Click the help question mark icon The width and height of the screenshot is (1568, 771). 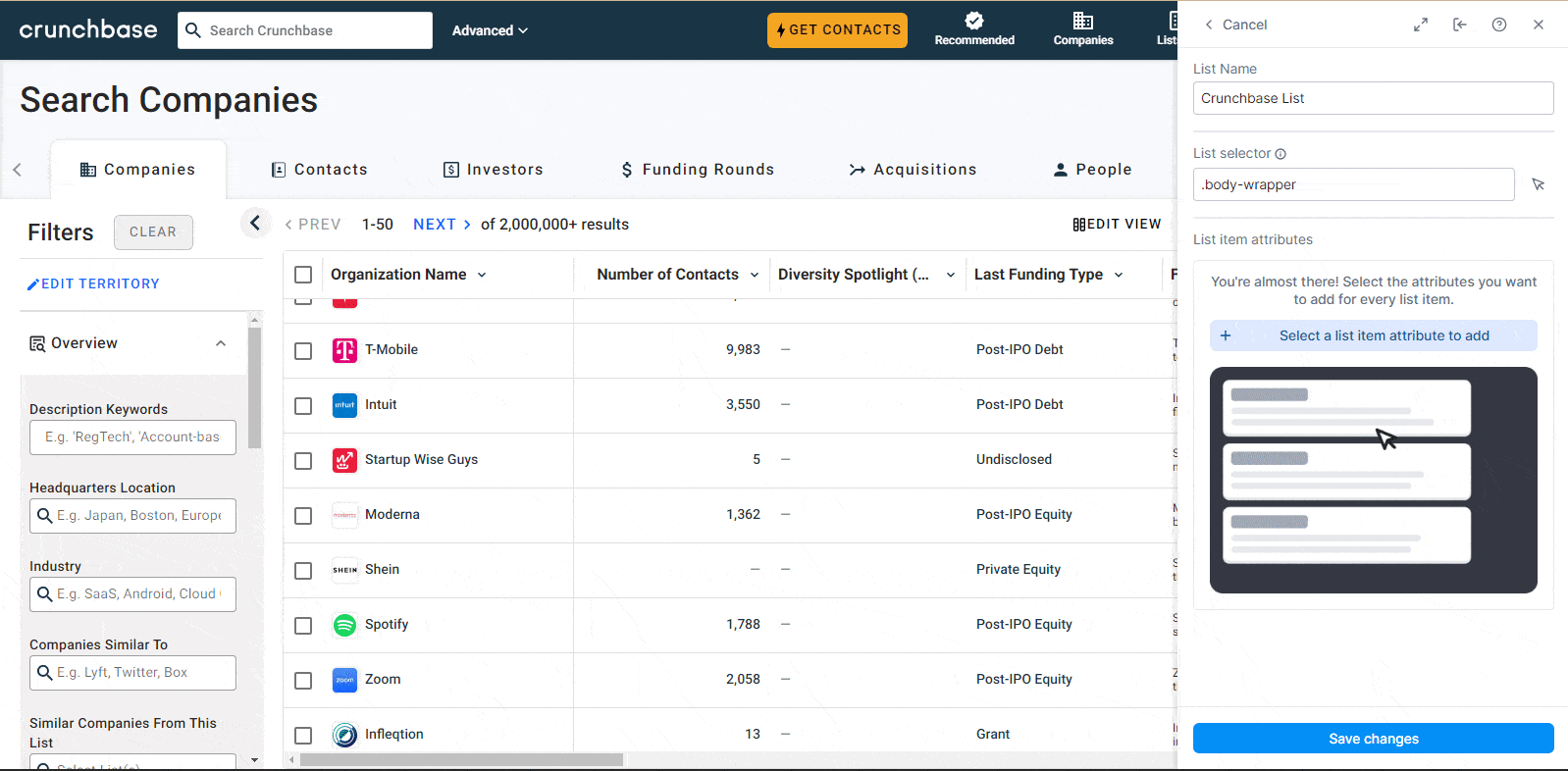(1498, 25)
